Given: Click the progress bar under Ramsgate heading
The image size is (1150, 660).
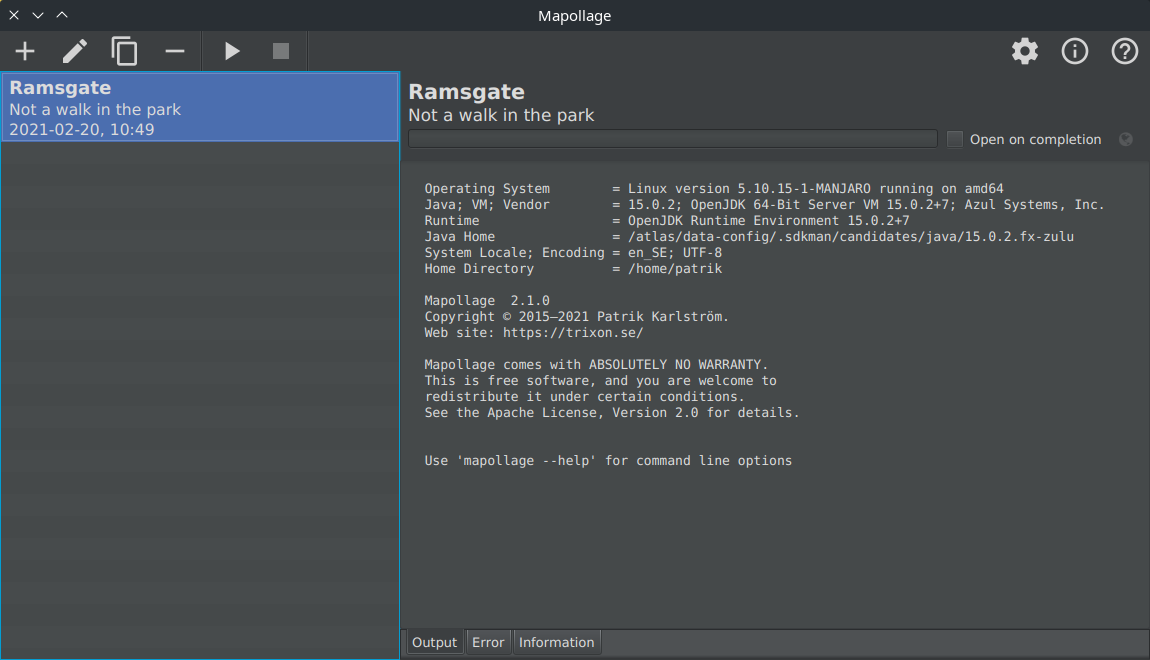Looking at the screenshot, I should (673, 139).
